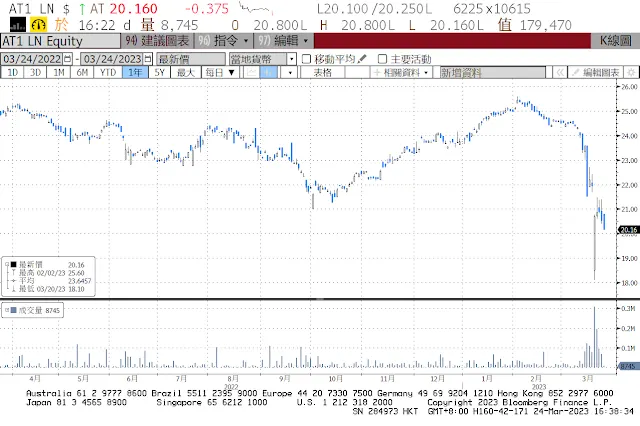Click the blank button right of 表格
640x426 pixels.
click(x=357, y=73)
